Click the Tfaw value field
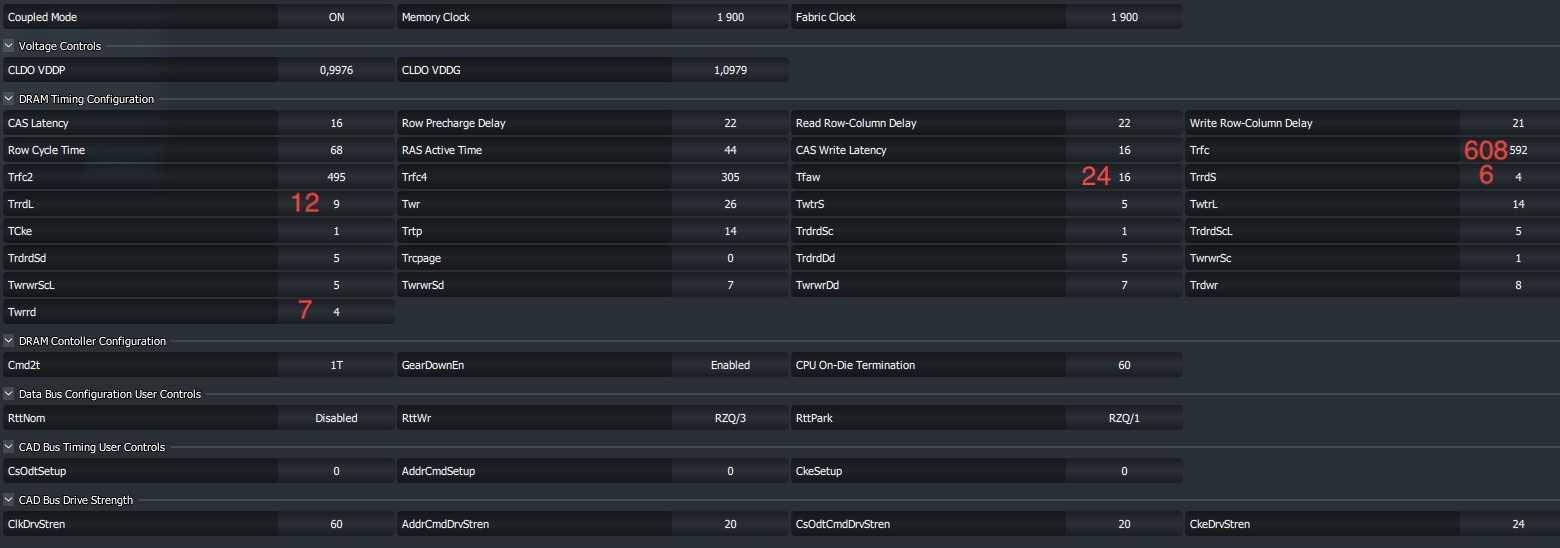The height and width of the screenshot is (548, 1560). click(1124, 177)
